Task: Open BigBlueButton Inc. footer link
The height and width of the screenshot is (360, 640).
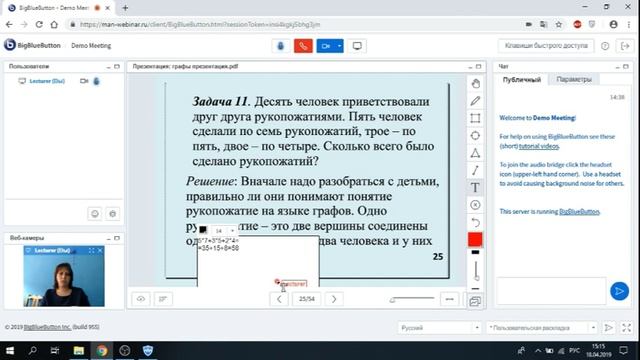Action: pos(47,327)
